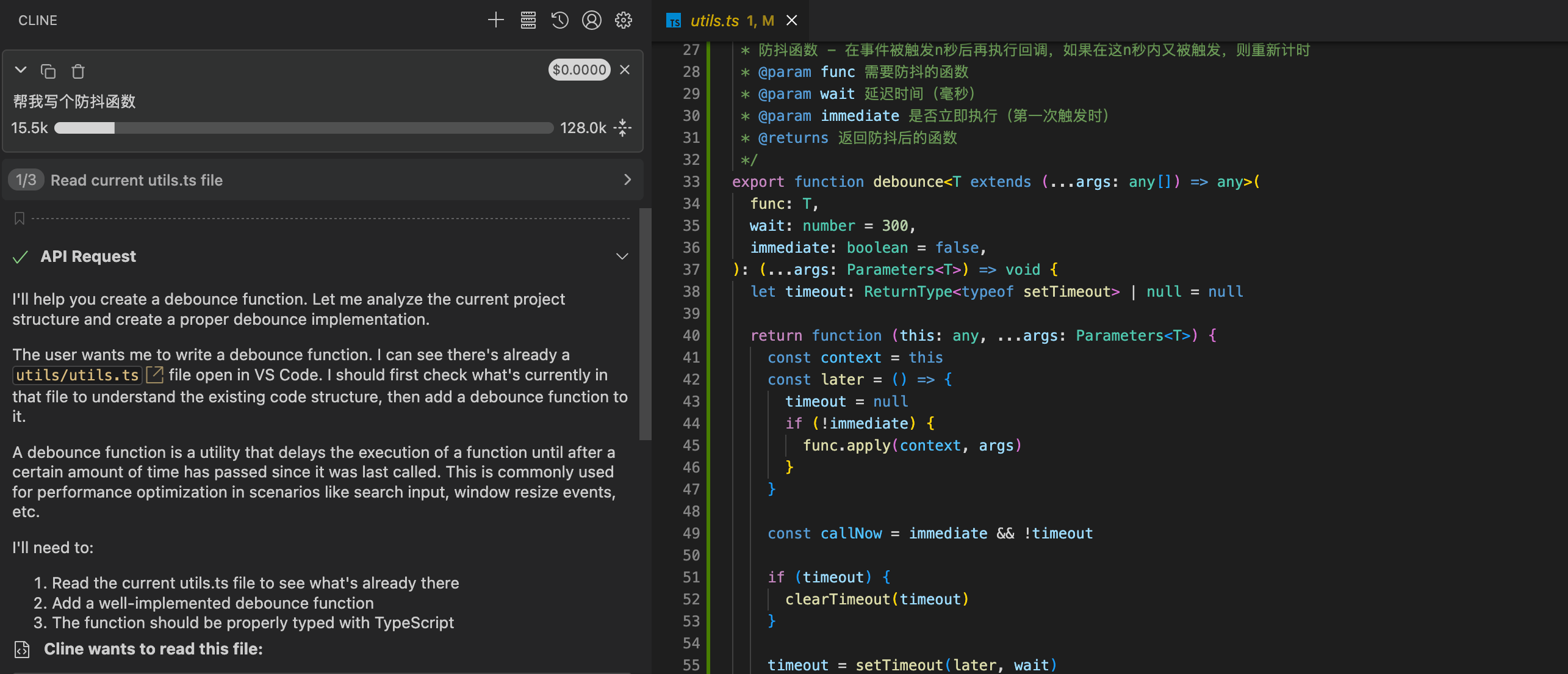Click the context usage progress bar

(303, 128)
